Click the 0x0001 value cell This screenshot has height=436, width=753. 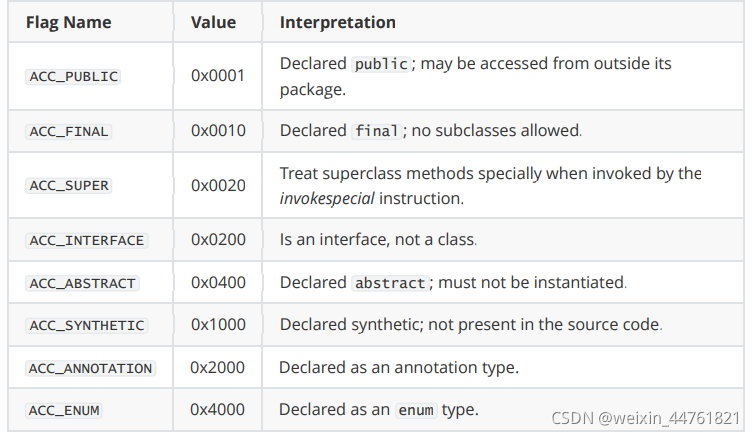pos(217,76)
